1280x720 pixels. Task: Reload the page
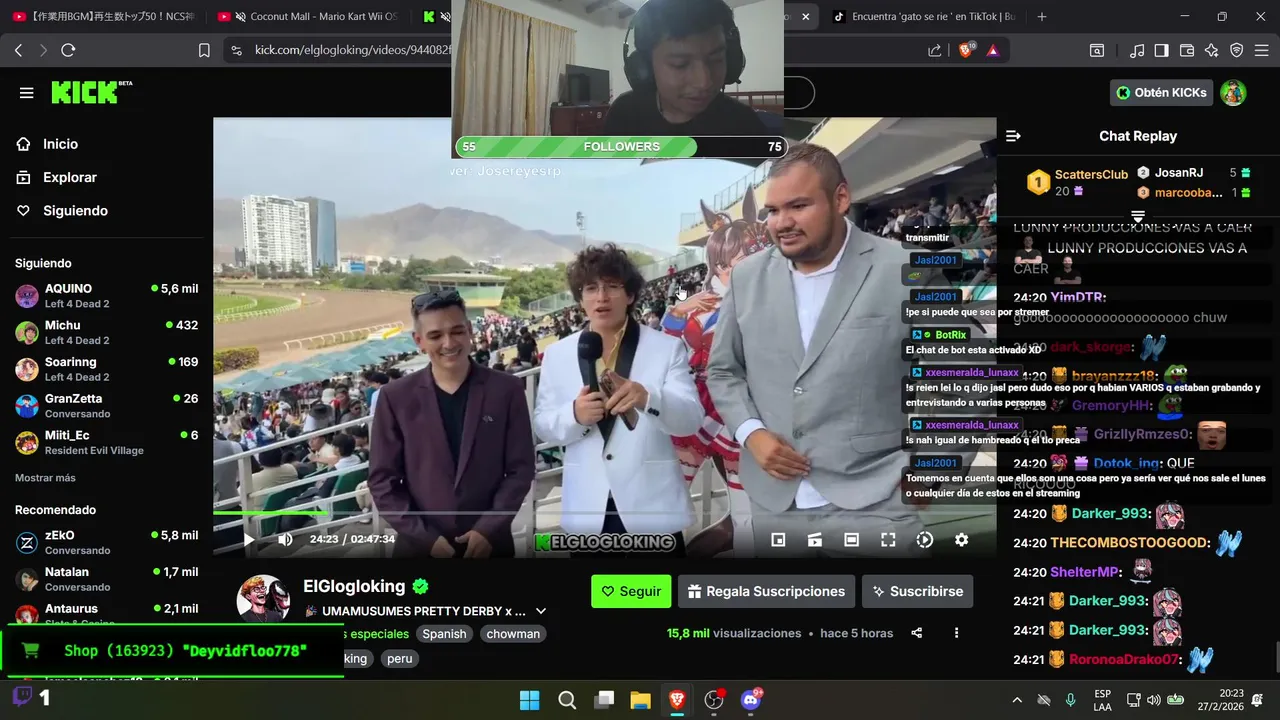[x=68, y=50]
